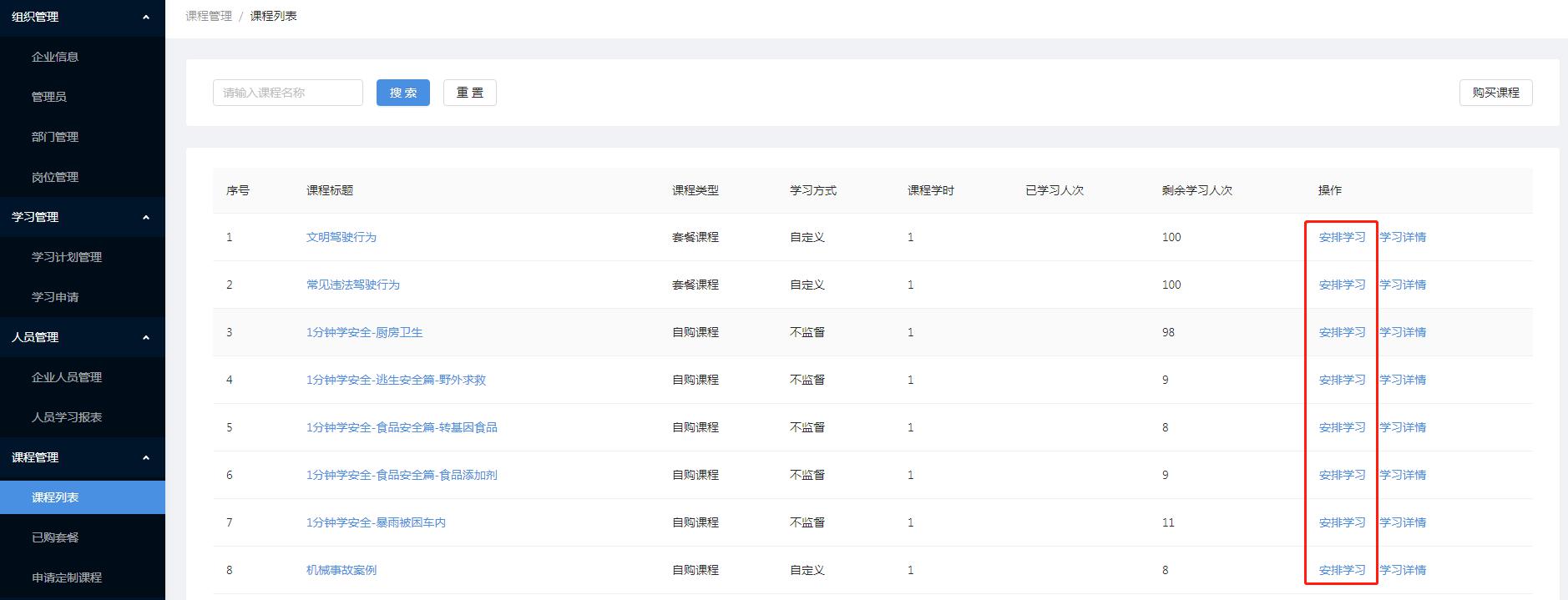Open 学习申请 page
The height and width of the screenshot is (600, 1568).
point(55,297)
